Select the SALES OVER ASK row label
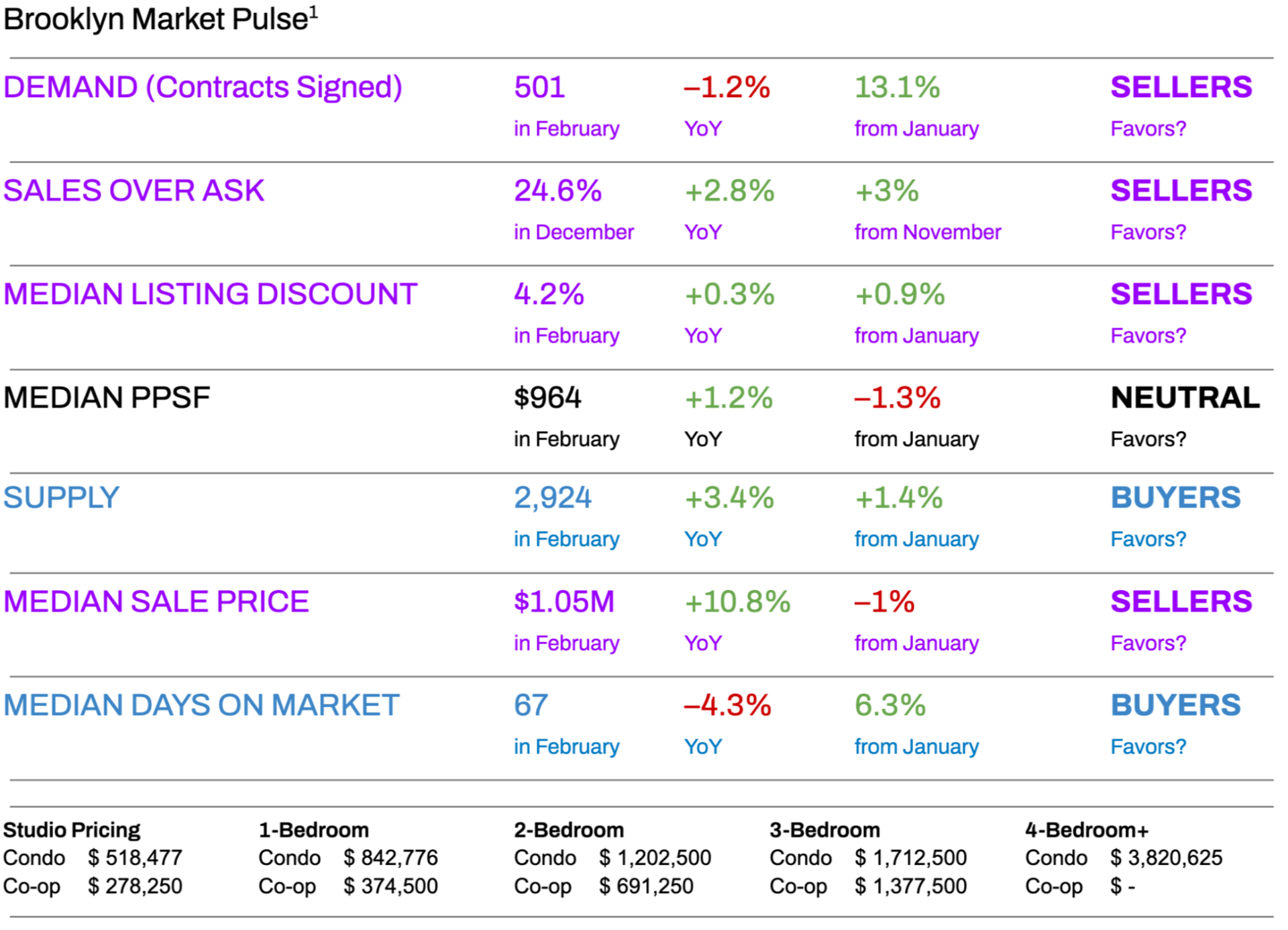Viewport: 1288px width, 930px height. coord(133,191)
